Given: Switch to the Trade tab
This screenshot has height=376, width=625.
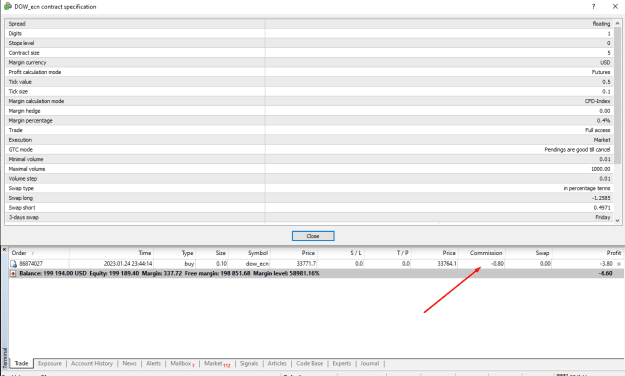Looking at the screenshot, I should (22, 363).
